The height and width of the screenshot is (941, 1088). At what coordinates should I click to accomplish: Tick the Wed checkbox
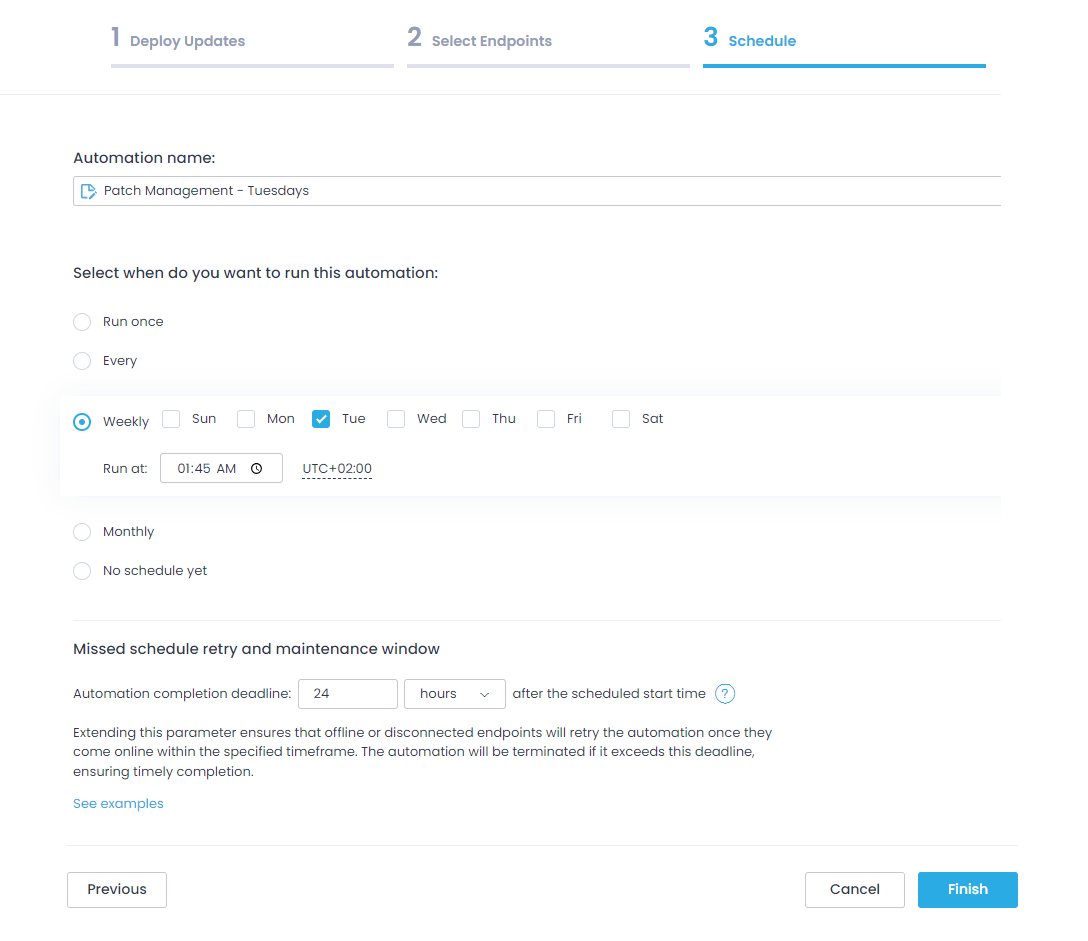pos(396,419)
